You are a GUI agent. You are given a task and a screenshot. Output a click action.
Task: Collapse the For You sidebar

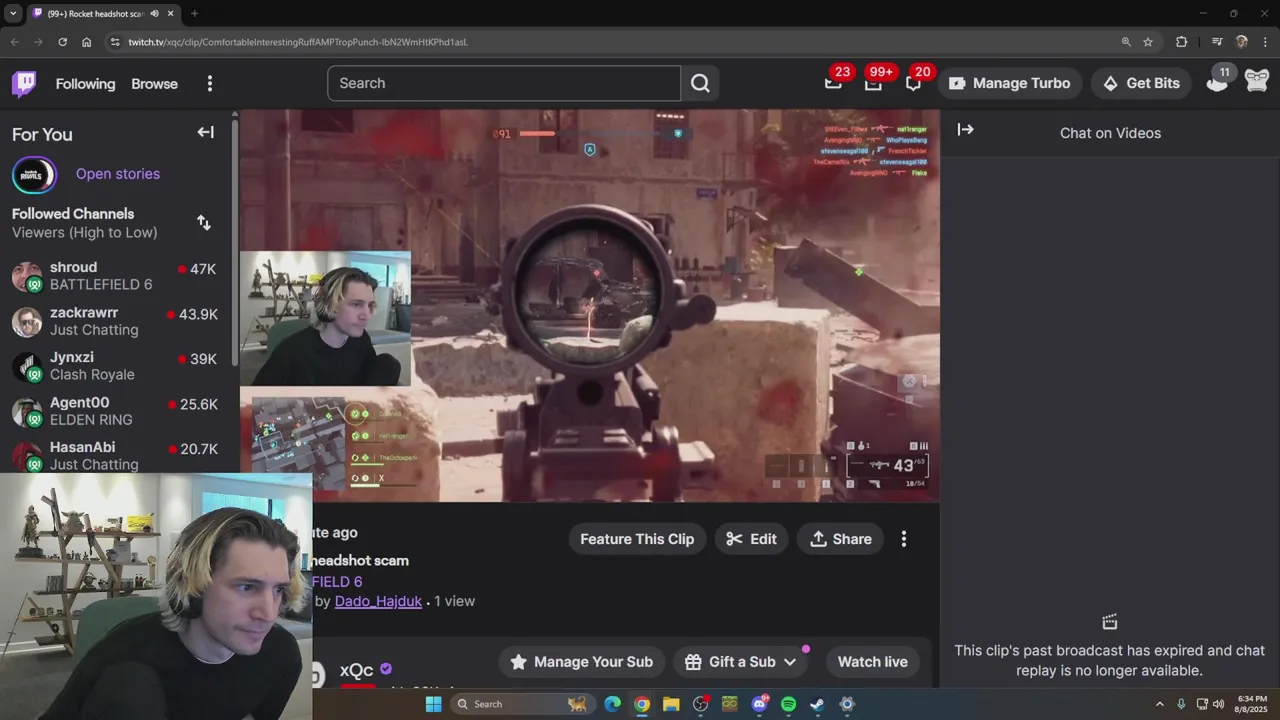205,132
